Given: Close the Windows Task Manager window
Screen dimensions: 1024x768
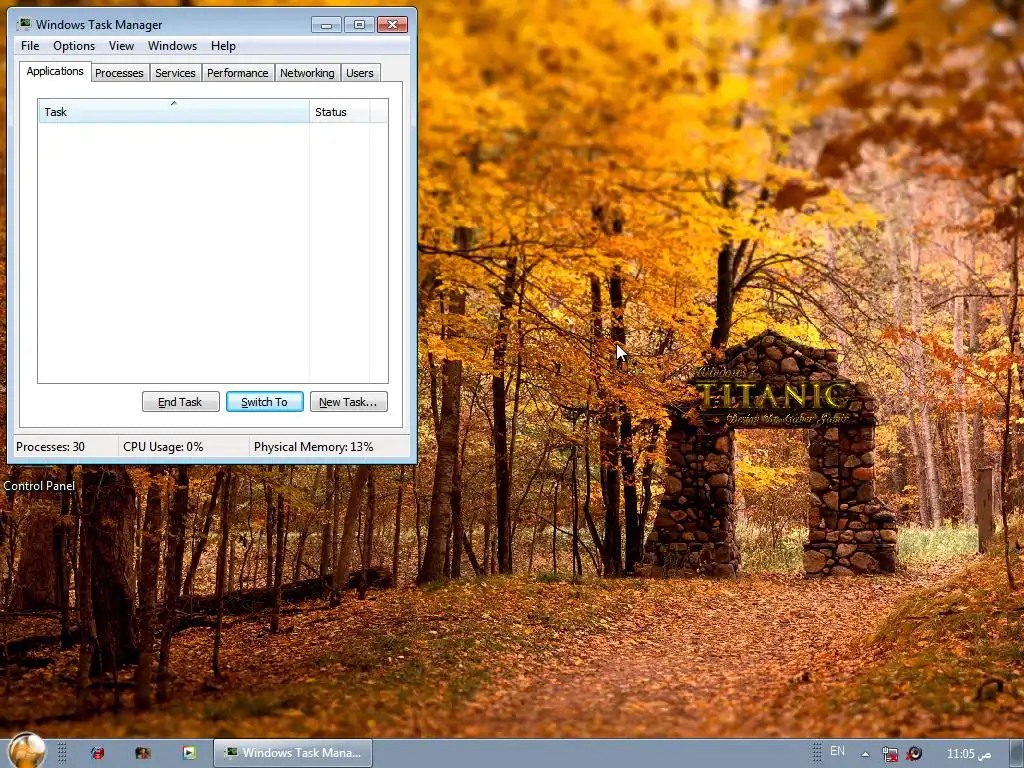Looking at the screenshot, I should click(x=392, y=25).
